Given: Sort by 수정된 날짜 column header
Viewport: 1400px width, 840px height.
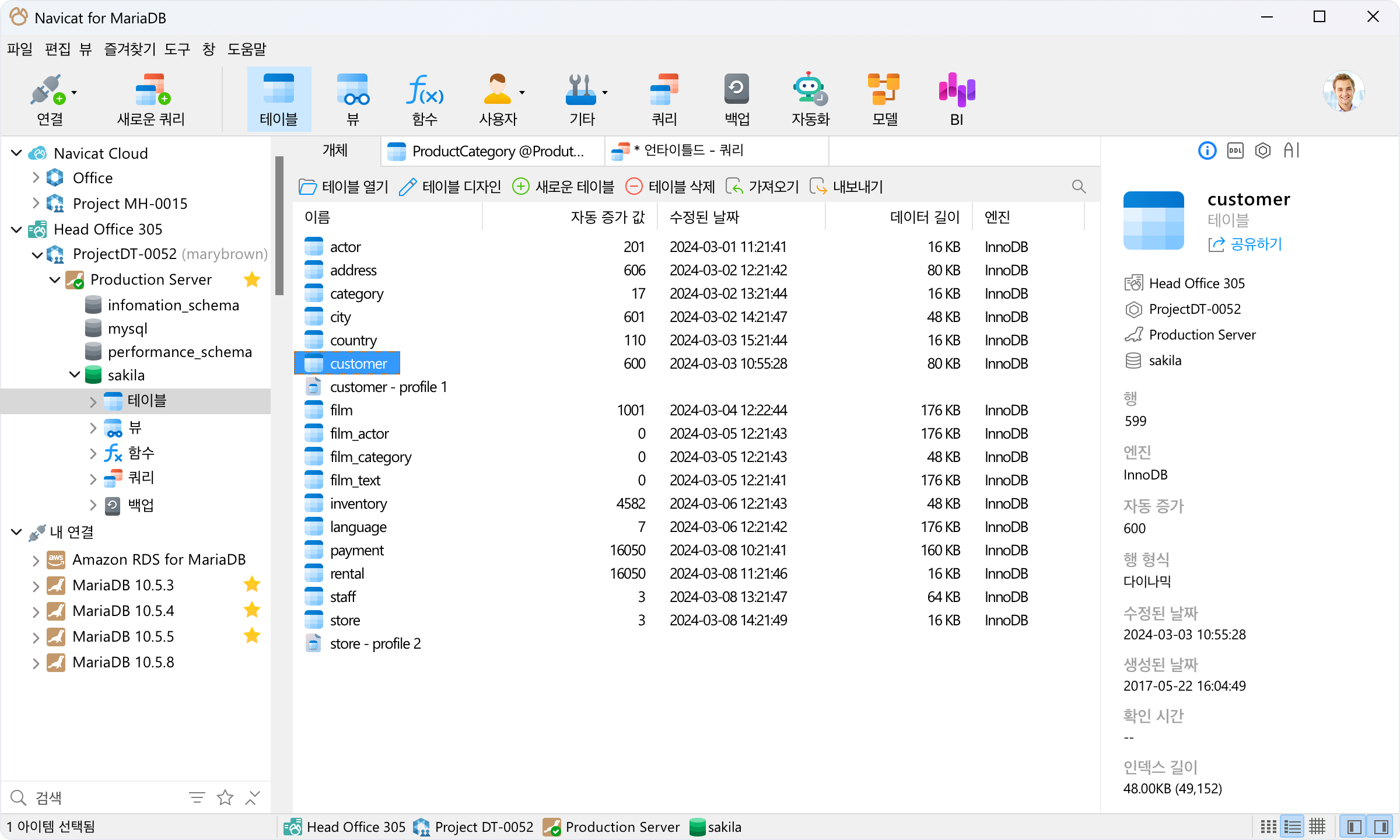Looking at the screenshot, I should 740,217.
